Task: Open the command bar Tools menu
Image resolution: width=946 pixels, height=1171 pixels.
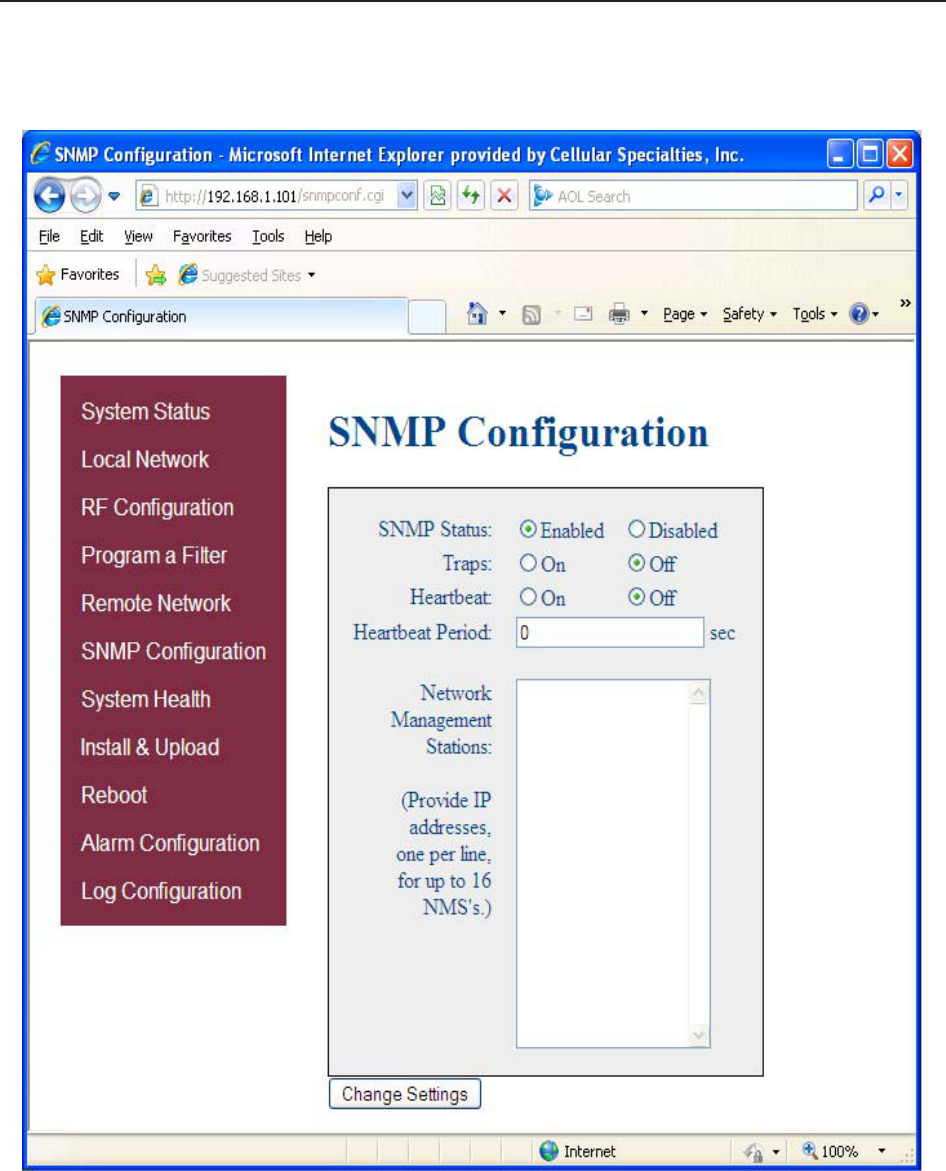Action: (x=815, y=314)
